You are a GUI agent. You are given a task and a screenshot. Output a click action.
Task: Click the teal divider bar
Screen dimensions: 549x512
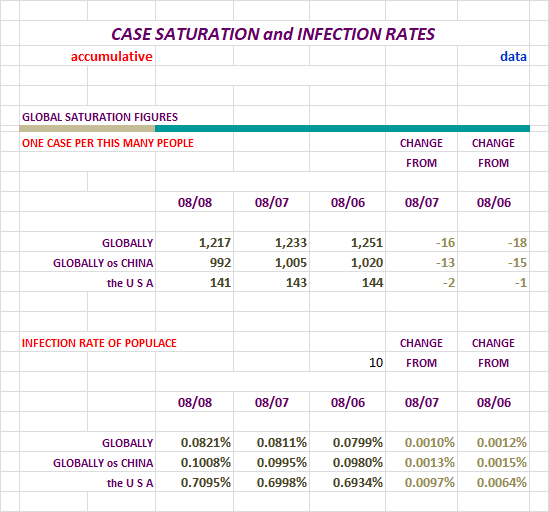342,129
